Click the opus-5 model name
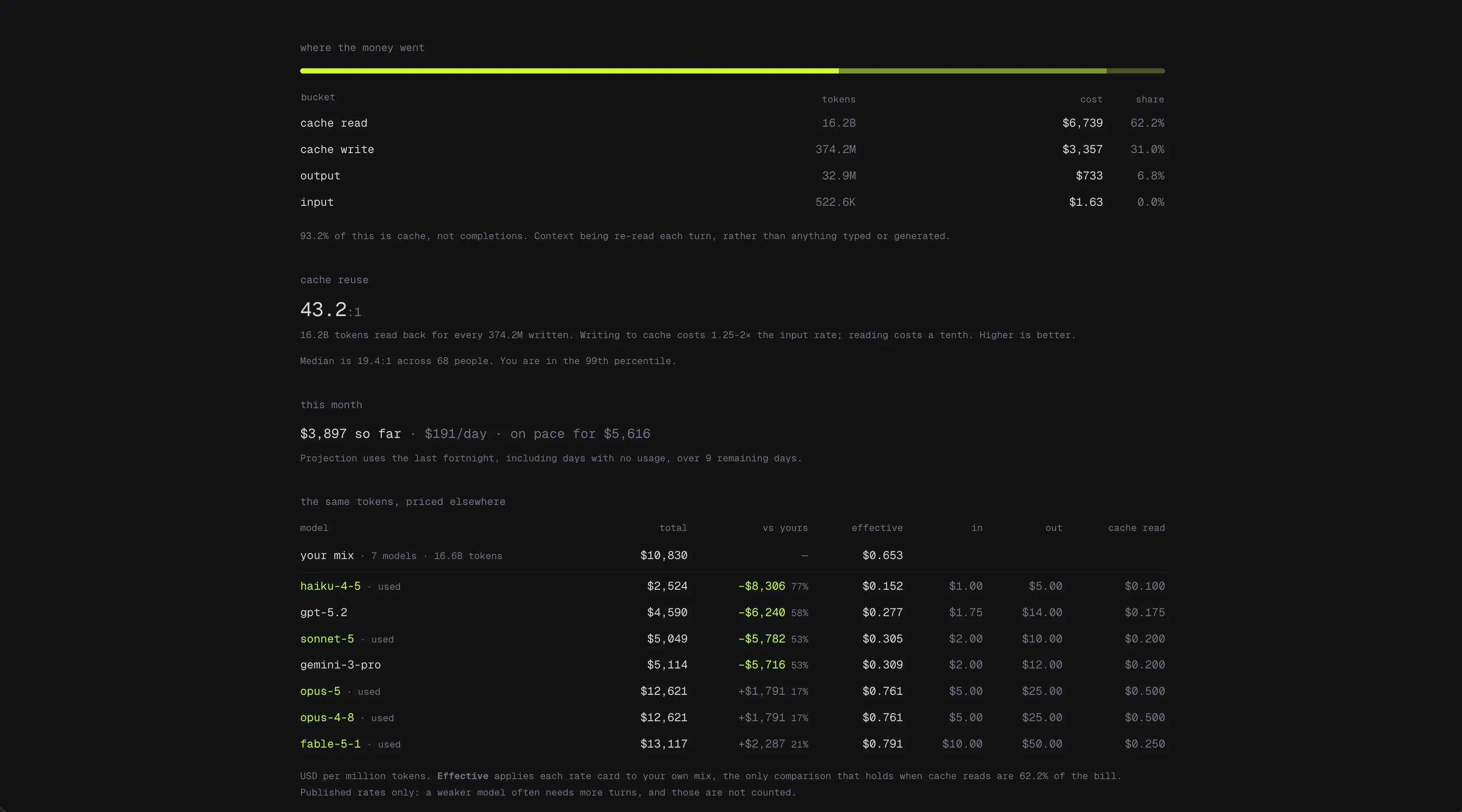 tap(320, 691)
